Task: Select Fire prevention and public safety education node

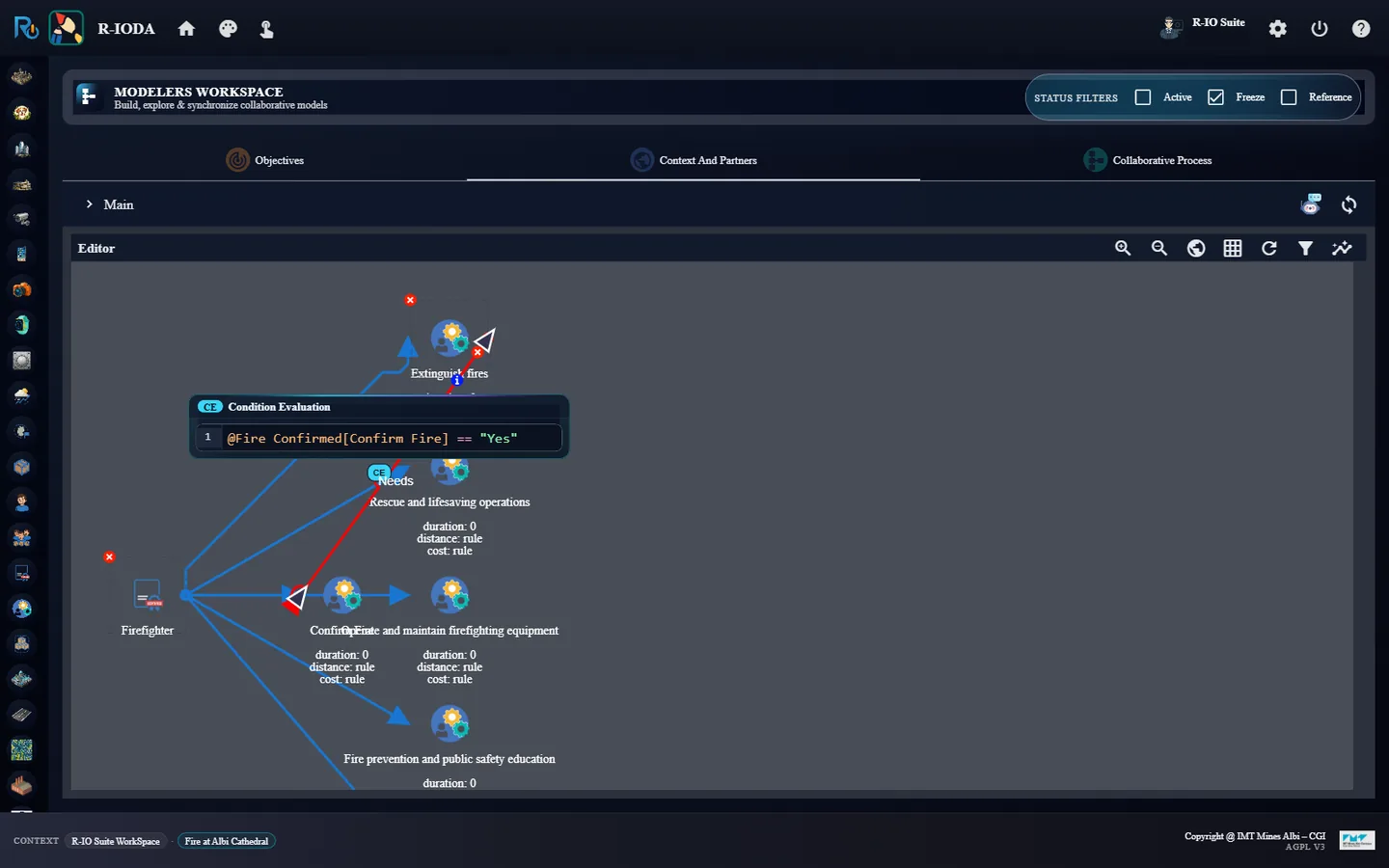Action: pos(449,723)
